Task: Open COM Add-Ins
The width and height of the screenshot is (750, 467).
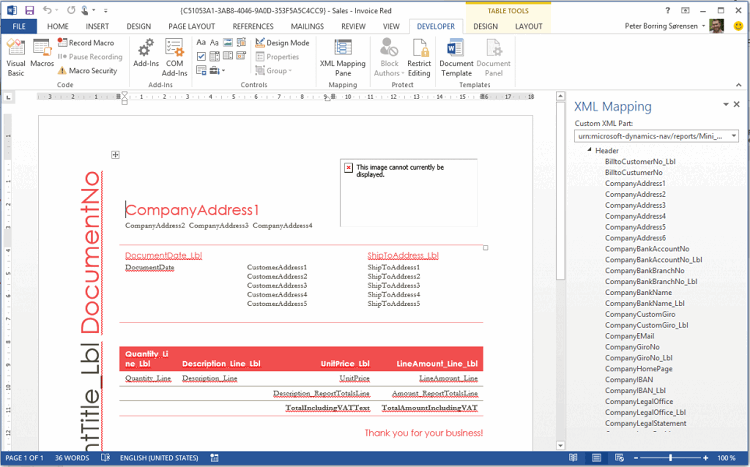Action: [175, 55]
